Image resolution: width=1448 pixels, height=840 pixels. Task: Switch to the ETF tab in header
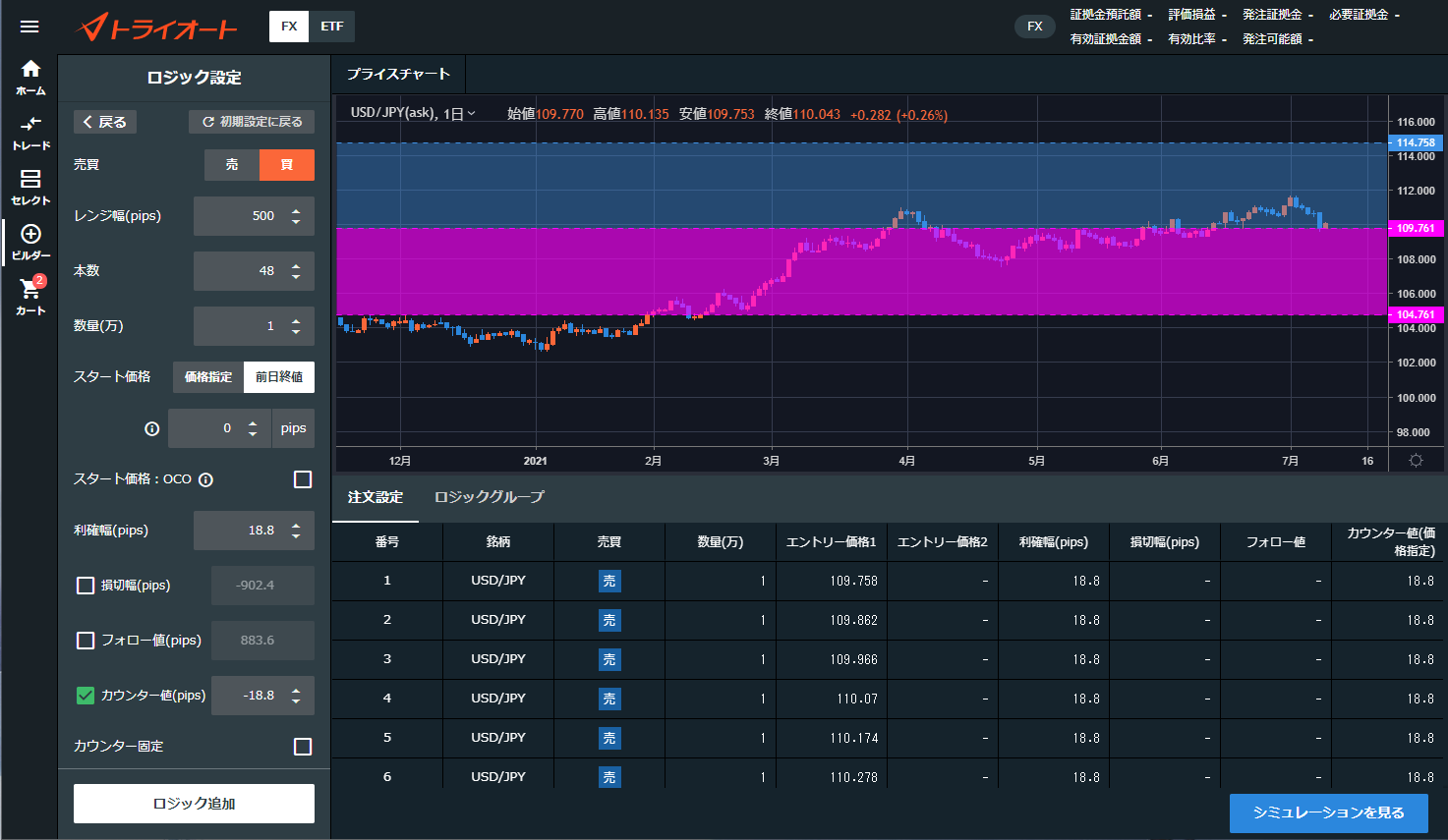pyautogui.click(x=332, y=27)
